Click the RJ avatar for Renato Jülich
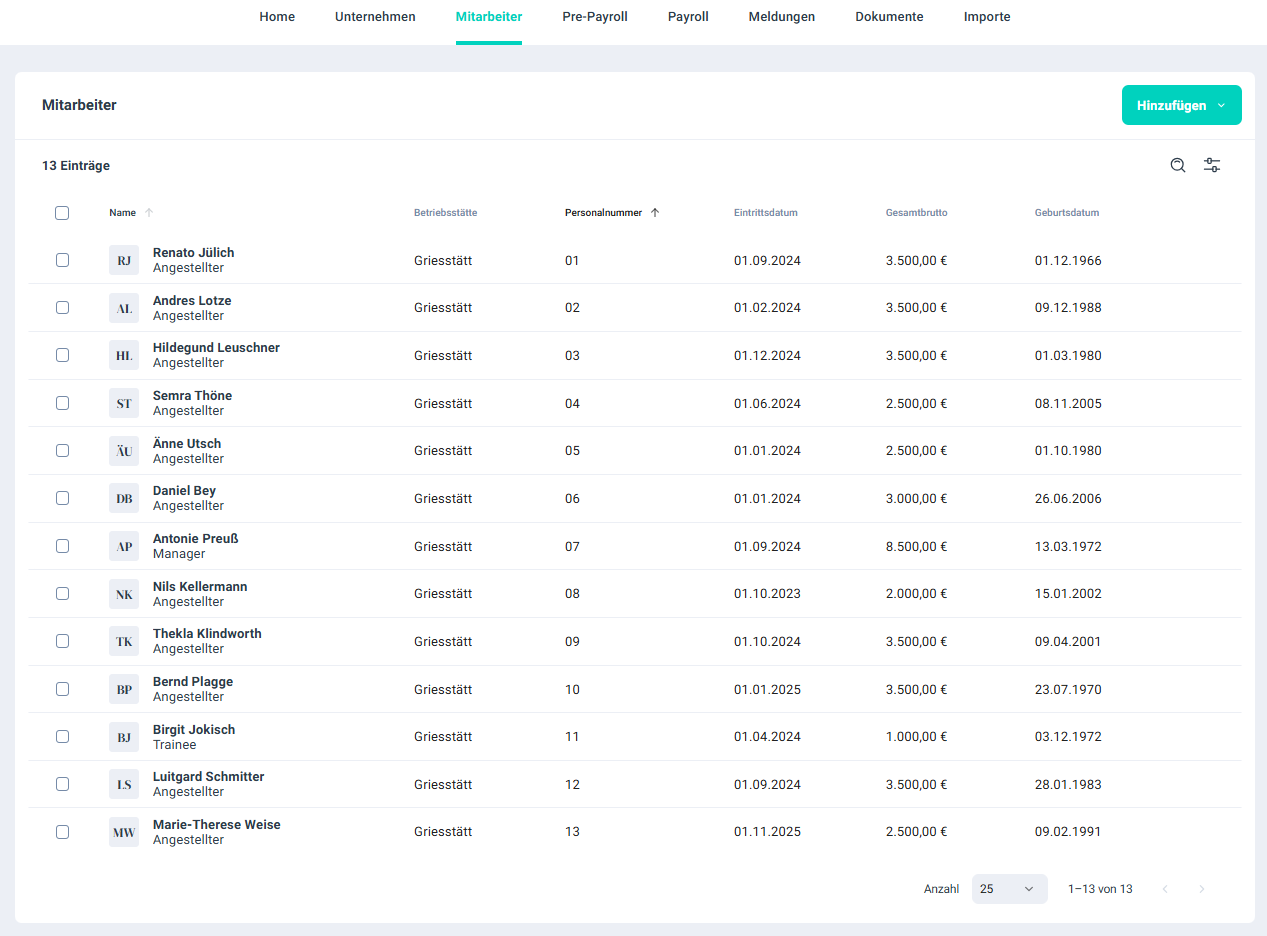 (x=124, y=261)
